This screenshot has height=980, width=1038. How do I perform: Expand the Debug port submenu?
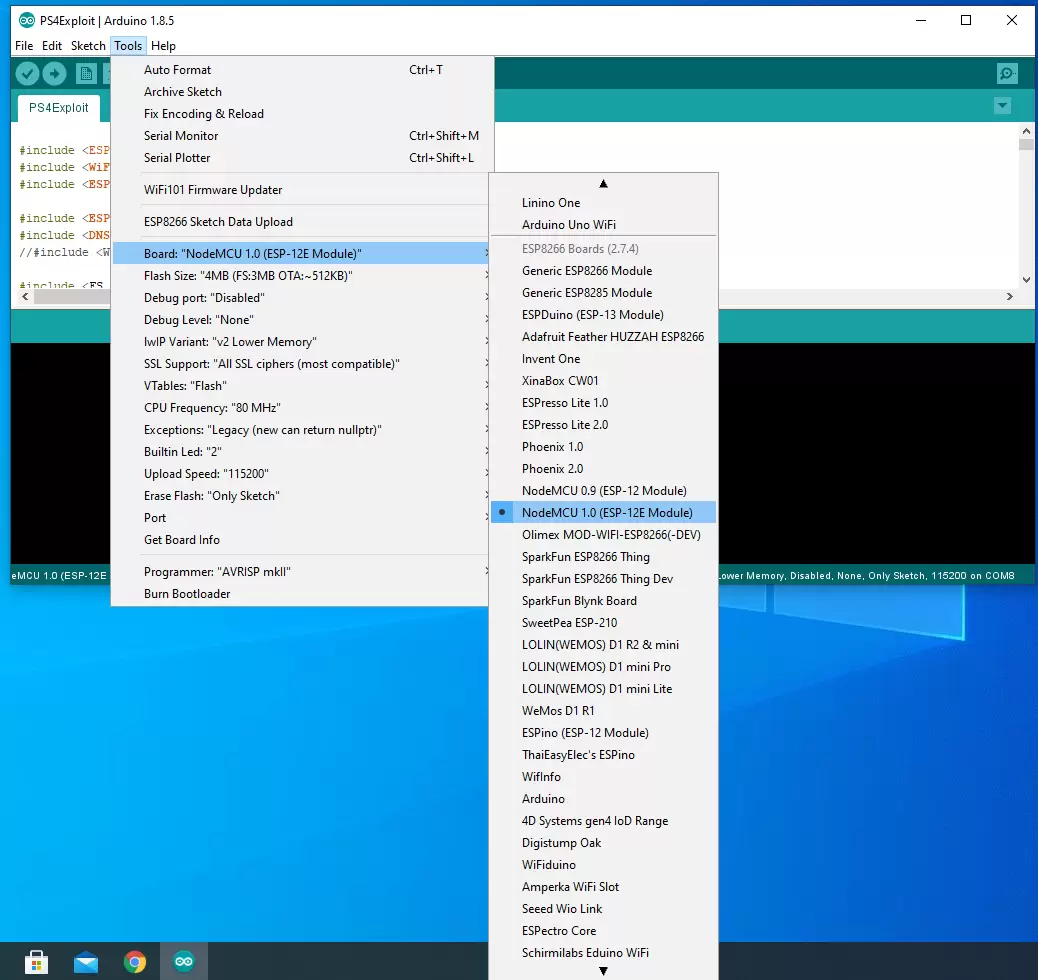(x=301, y=297)
